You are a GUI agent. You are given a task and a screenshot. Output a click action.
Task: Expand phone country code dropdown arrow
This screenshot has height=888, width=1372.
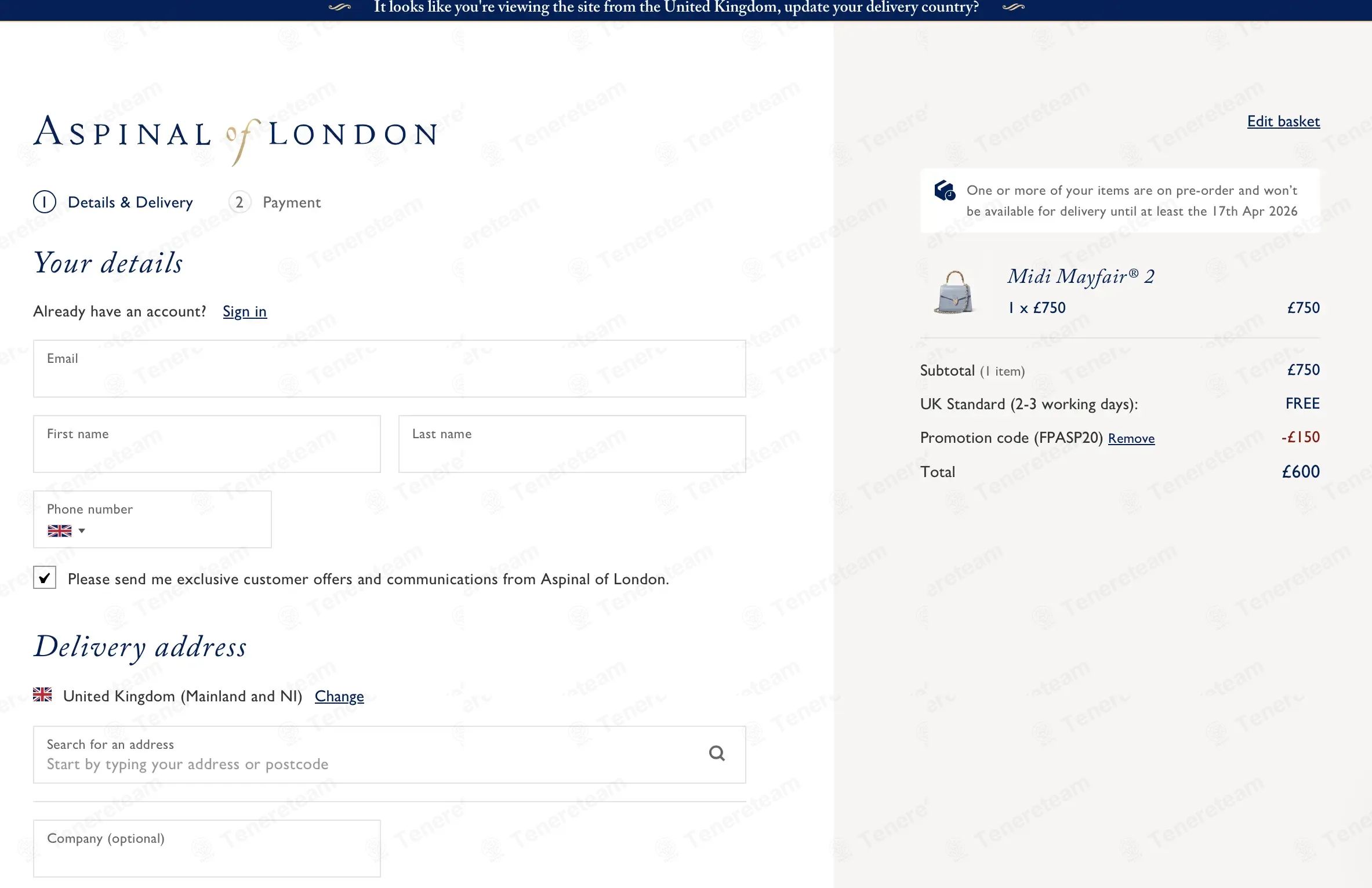[x=82, y=531]
